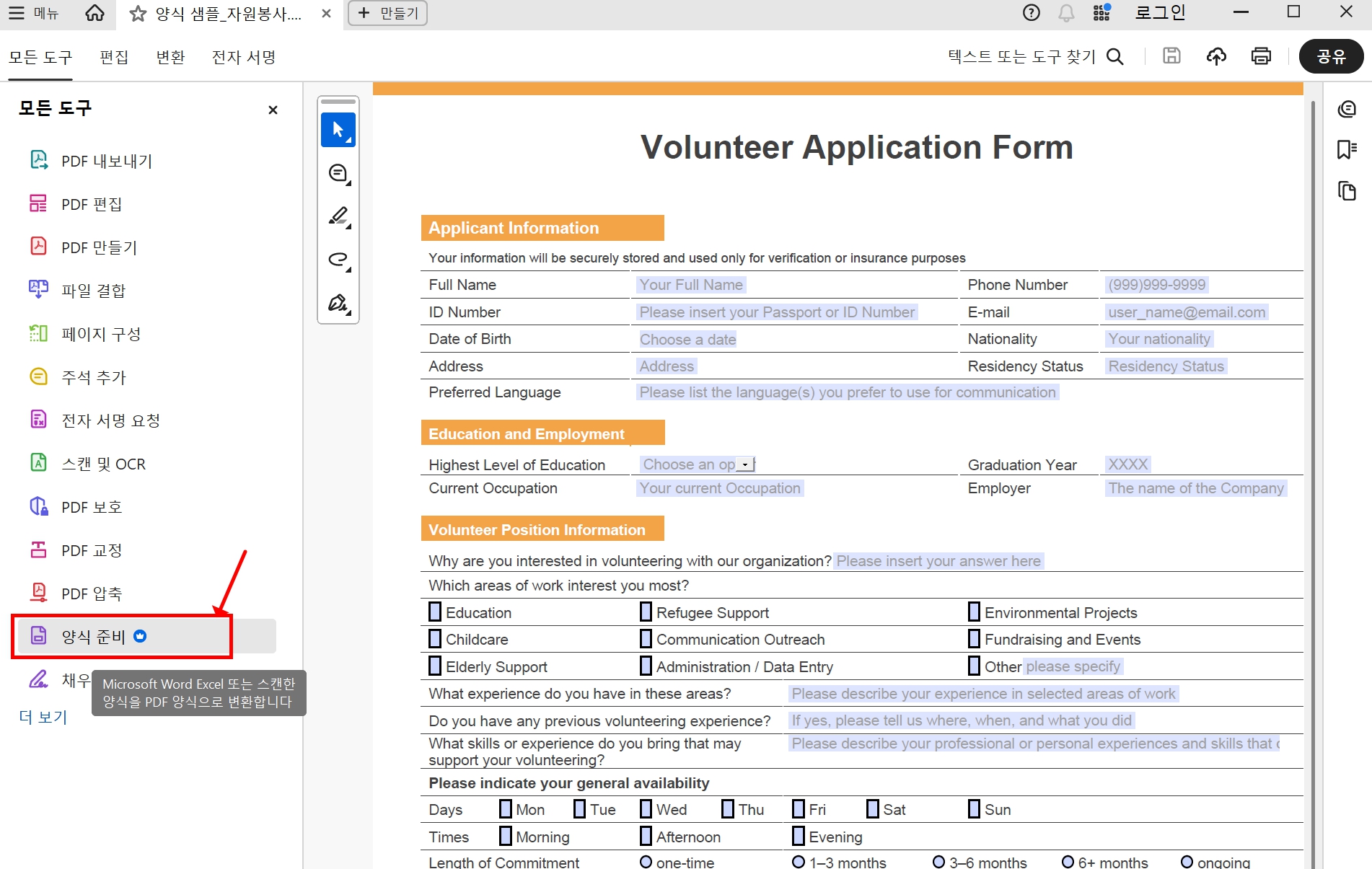Click the 공유 share button
Screen dimensions: 1372x869
click(x=1331, y=56)
